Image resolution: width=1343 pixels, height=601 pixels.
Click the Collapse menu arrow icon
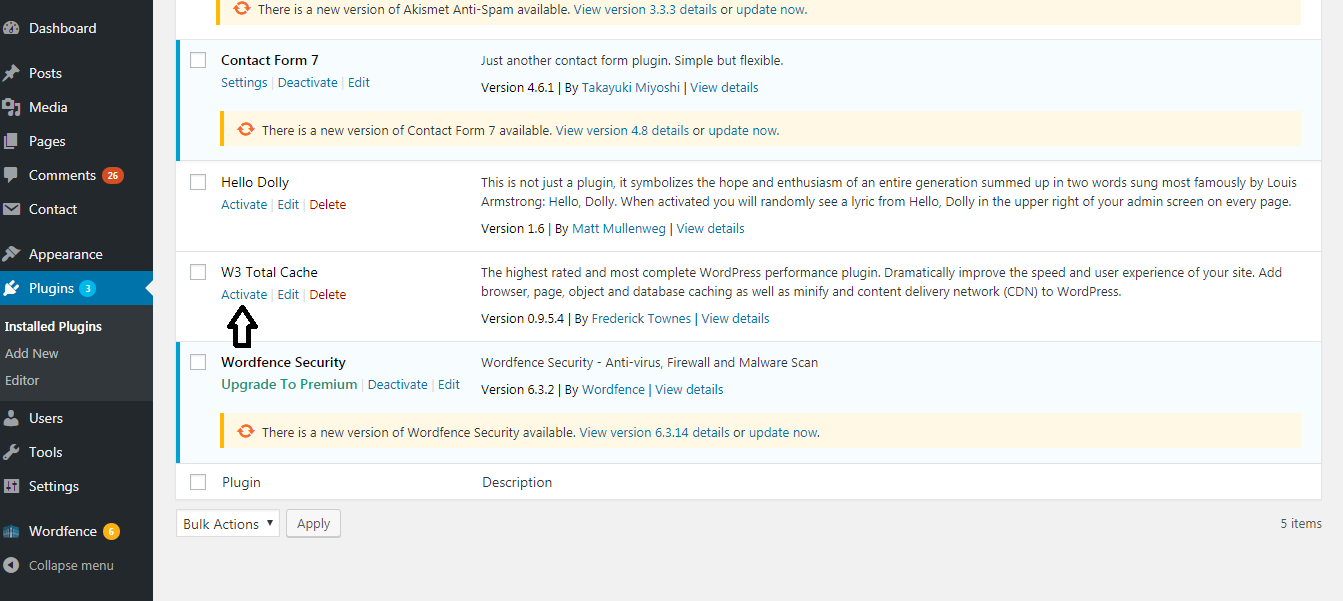pos(11,565)
